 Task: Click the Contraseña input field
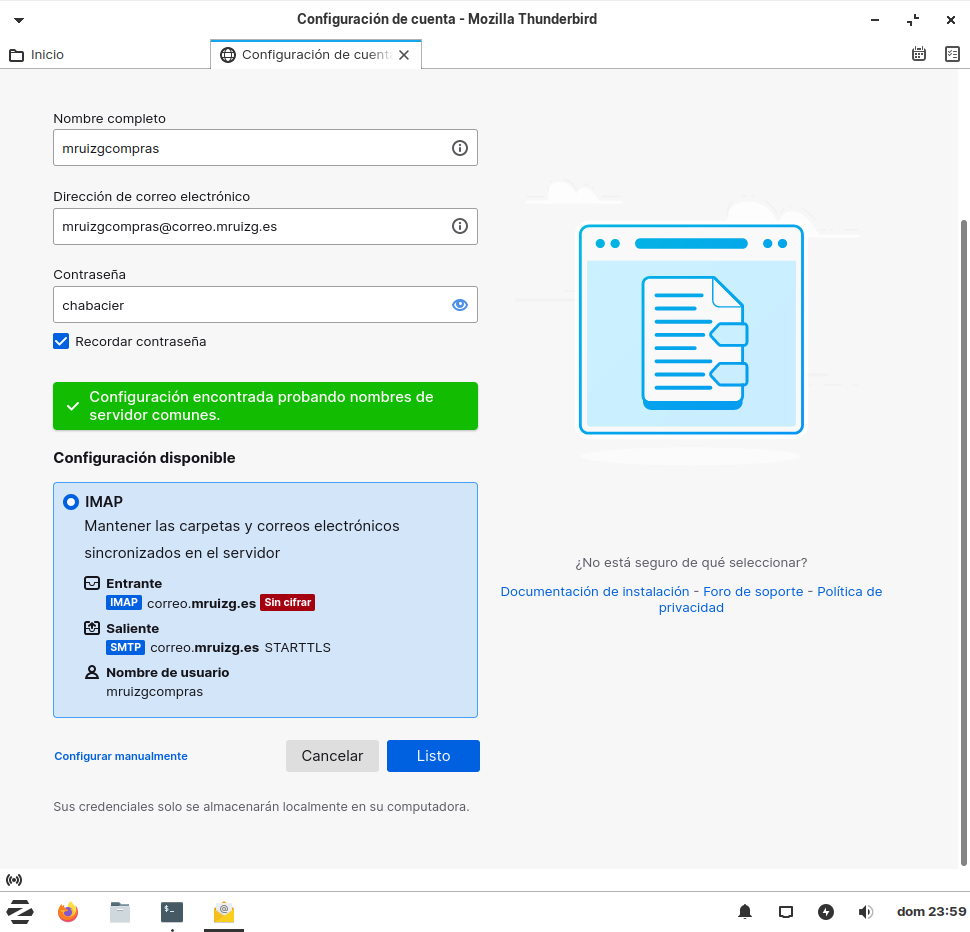click(250, 305)
